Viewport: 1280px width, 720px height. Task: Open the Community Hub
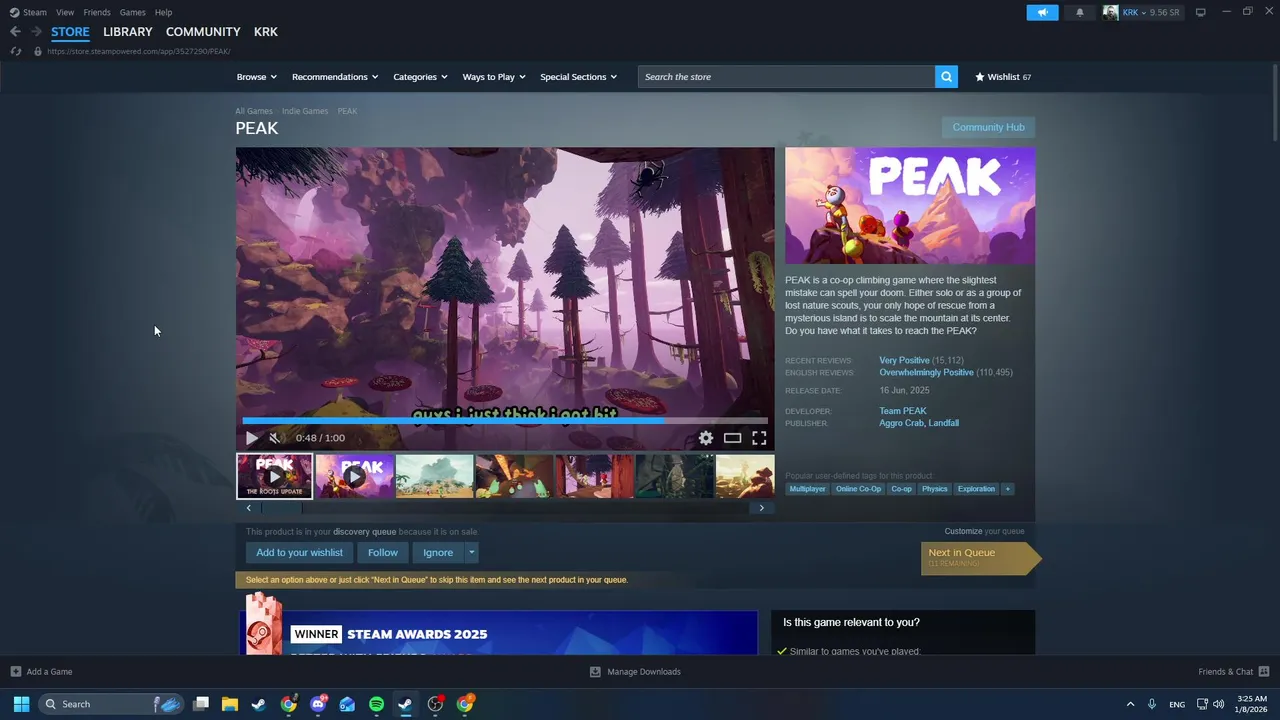tap(988, 127)
